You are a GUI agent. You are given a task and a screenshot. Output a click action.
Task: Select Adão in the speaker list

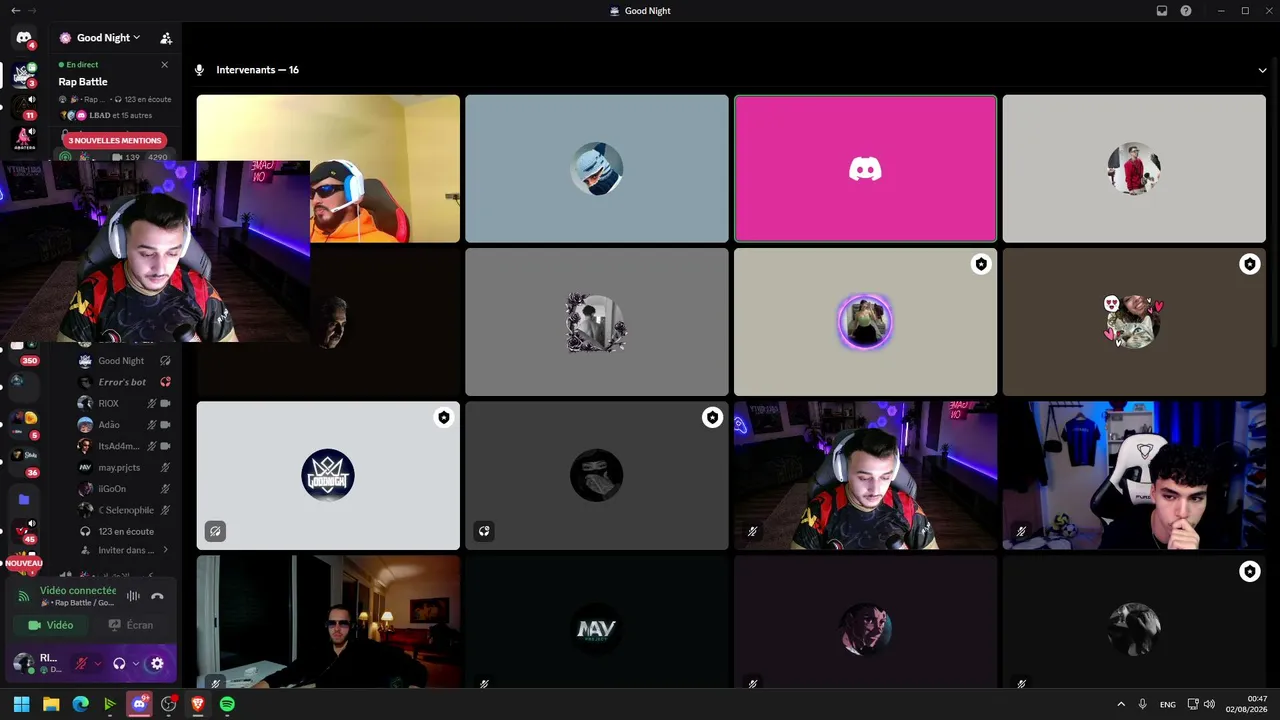(x=124, y=425)
